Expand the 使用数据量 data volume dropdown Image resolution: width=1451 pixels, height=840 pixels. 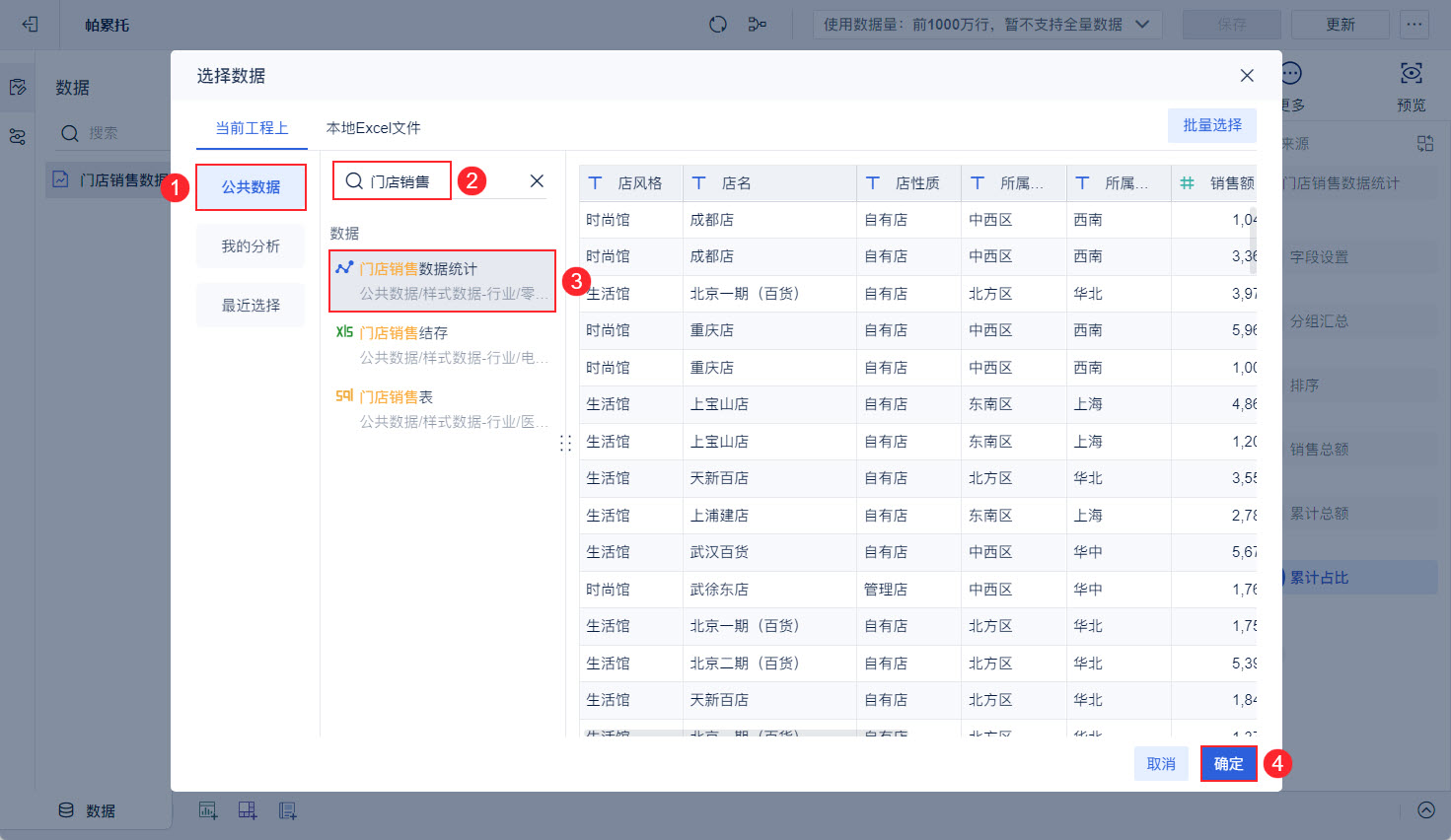(987, 25)
